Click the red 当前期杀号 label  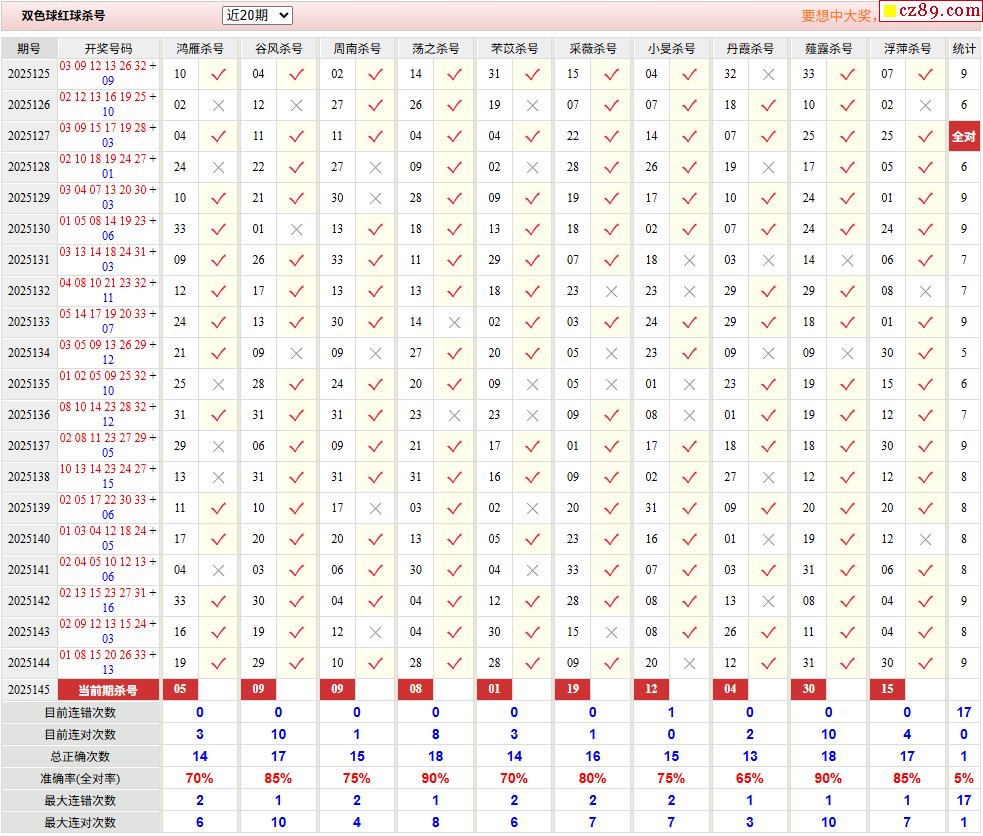(x=108, y=689)
